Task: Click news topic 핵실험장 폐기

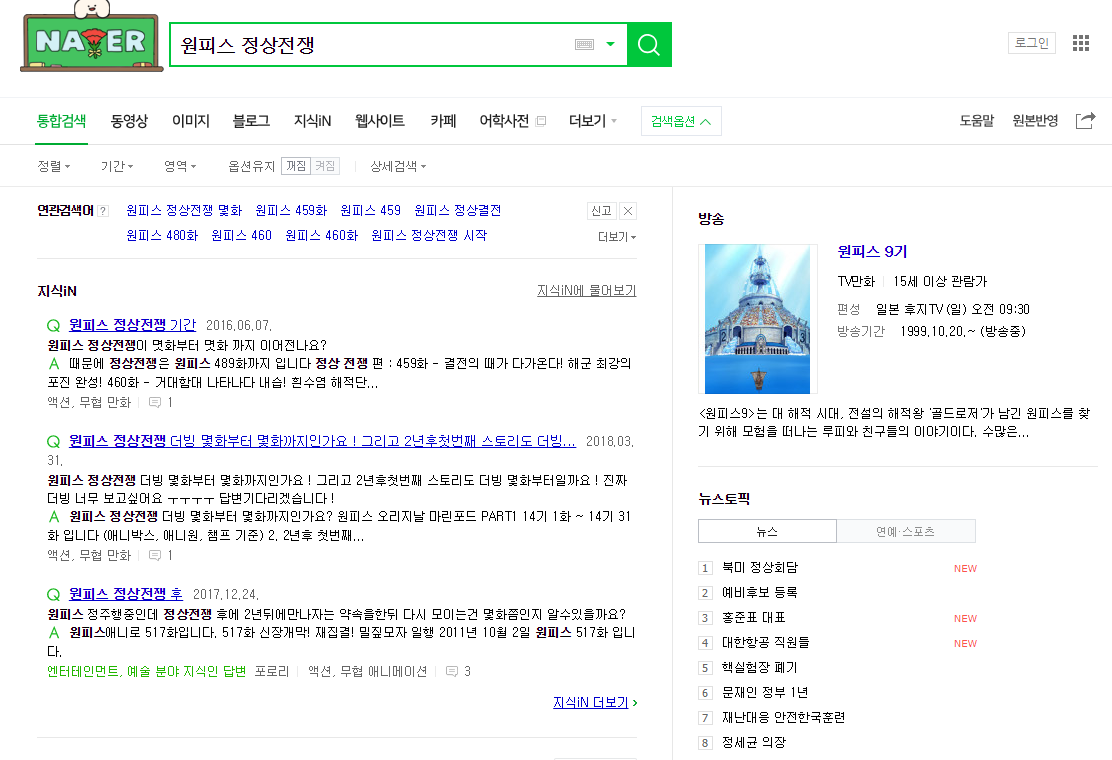Action: pyautogui.click(x=760, y=668)
